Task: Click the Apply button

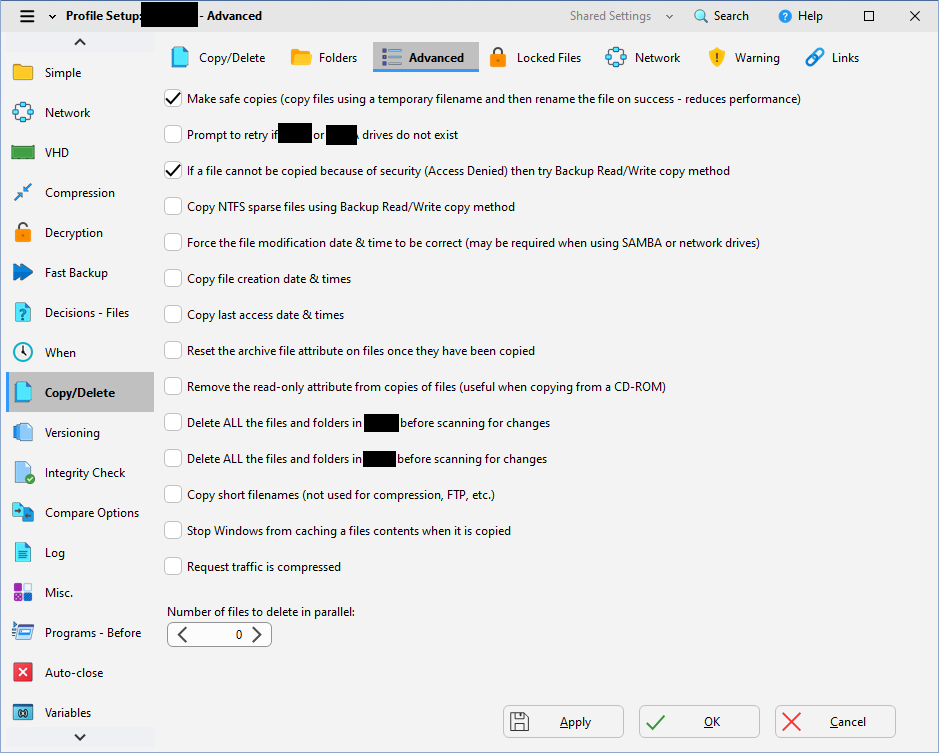Action: 564,722
